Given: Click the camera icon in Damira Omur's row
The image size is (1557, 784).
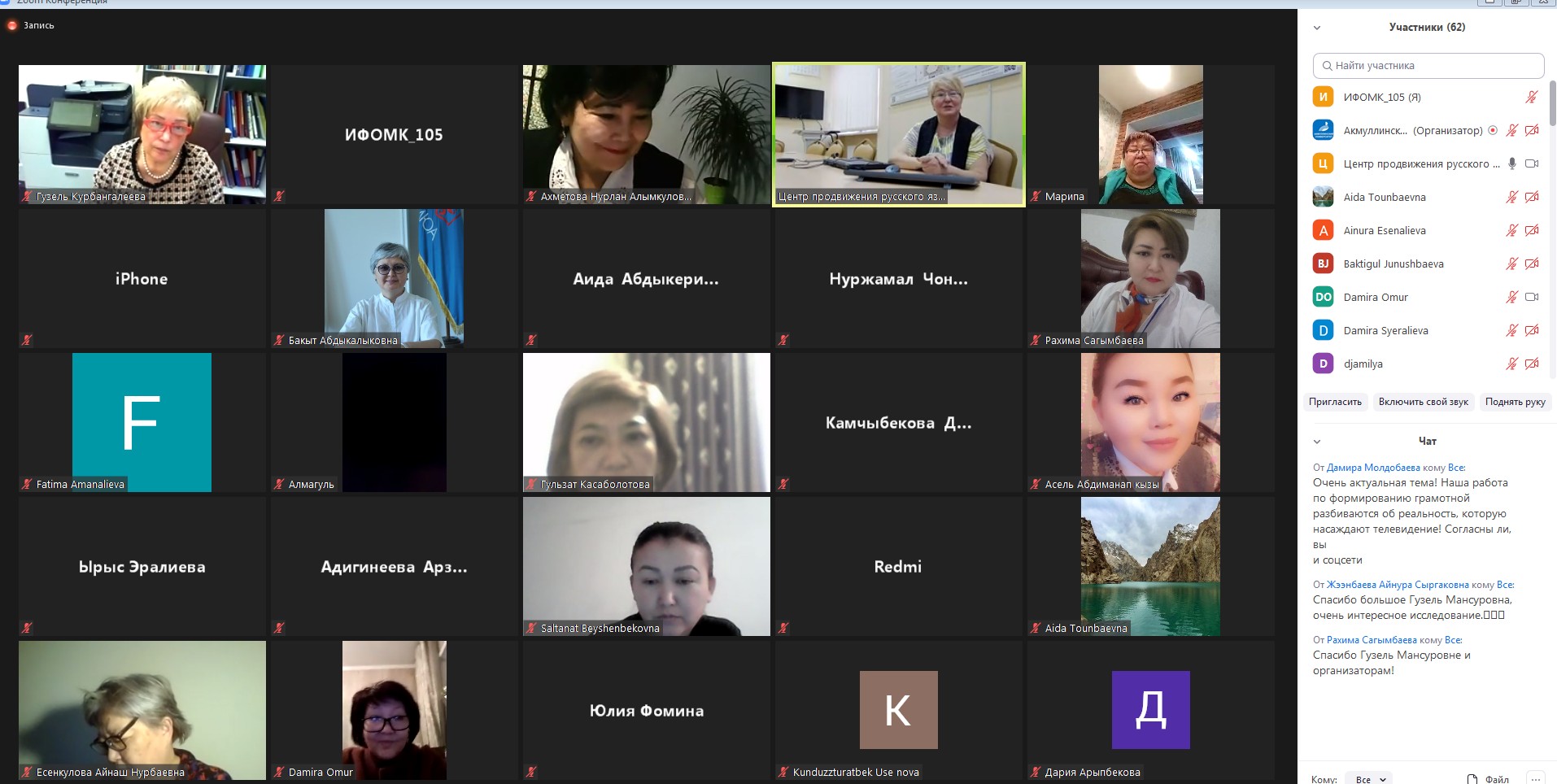Looking at the screenshot, I should click(1531, 297).
